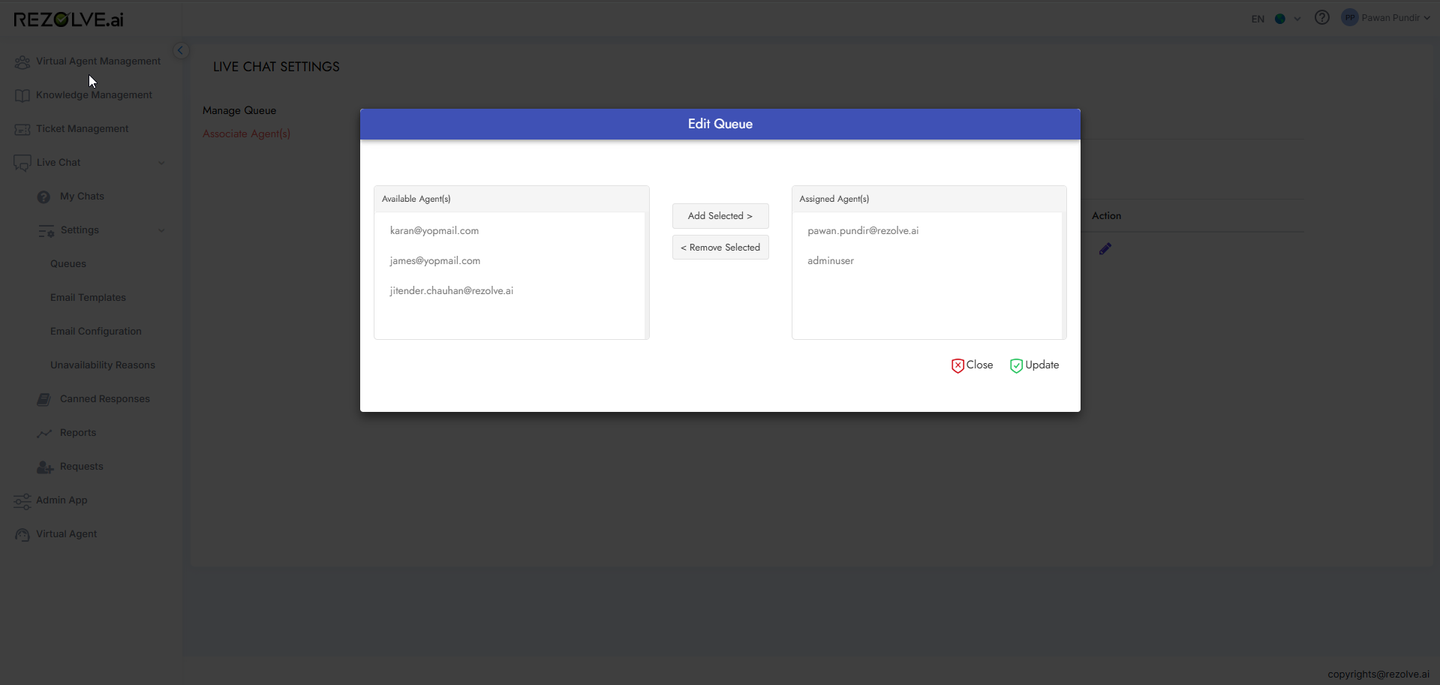
Task: Click the globe language icon
Action: point(1280,19)
